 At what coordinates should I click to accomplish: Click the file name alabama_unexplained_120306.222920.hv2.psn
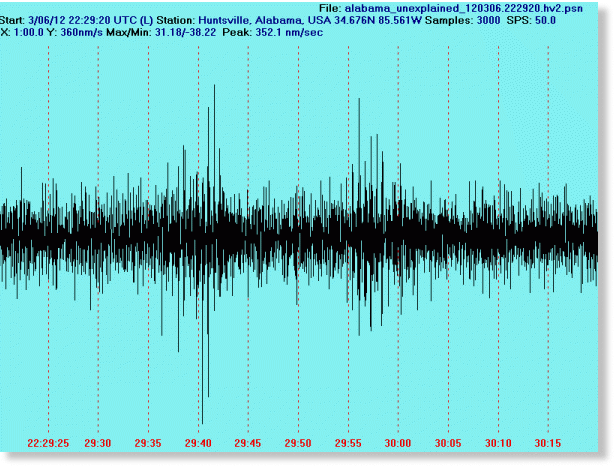coord(464,8)
